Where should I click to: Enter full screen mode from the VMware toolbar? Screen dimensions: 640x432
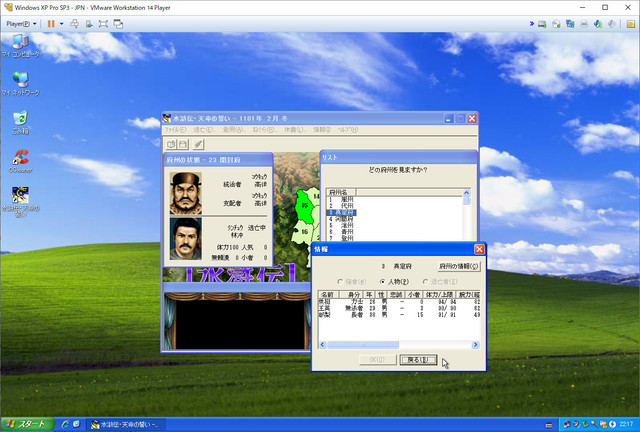click(103, 24)
